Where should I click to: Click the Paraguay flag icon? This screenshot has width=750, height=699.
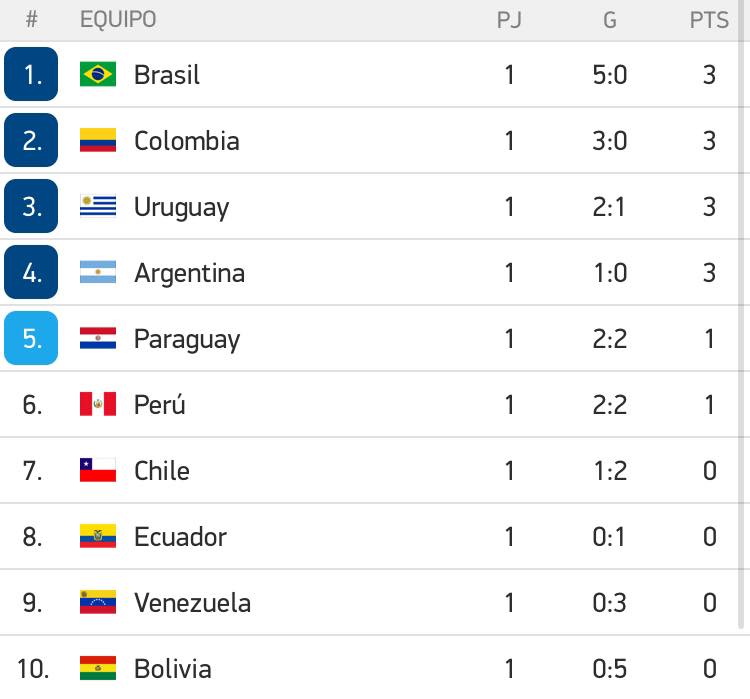tap(98, 338)
